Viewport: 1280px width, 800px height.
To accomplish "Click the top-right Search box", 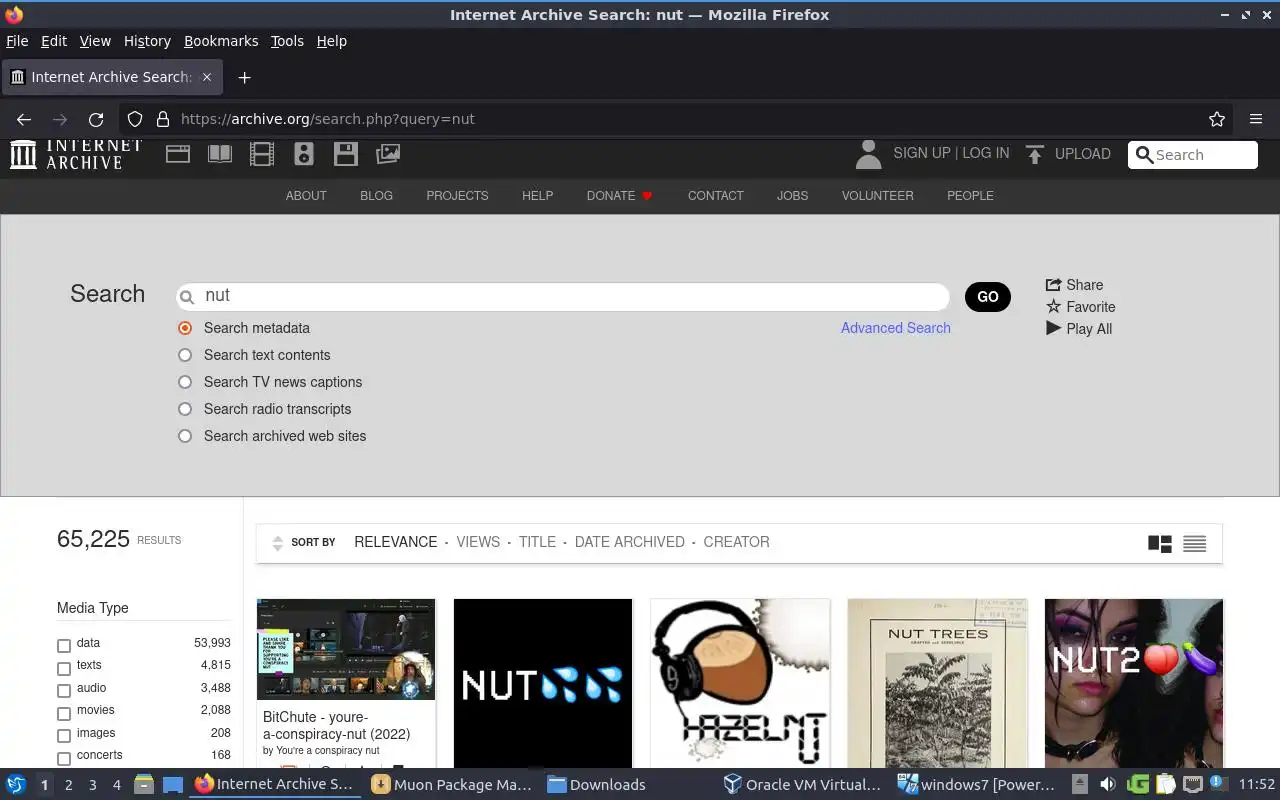I will pos(1193,155).
